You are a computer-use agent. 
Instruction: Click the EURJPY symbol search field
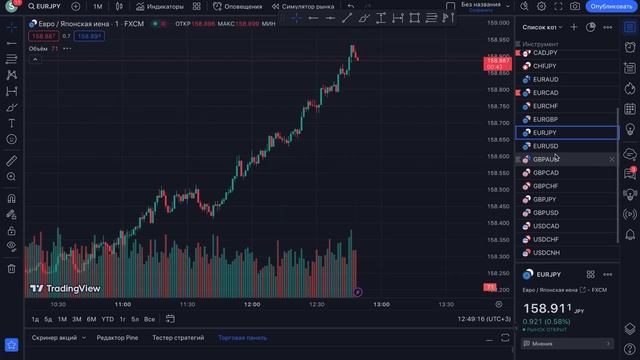(44, 7)
